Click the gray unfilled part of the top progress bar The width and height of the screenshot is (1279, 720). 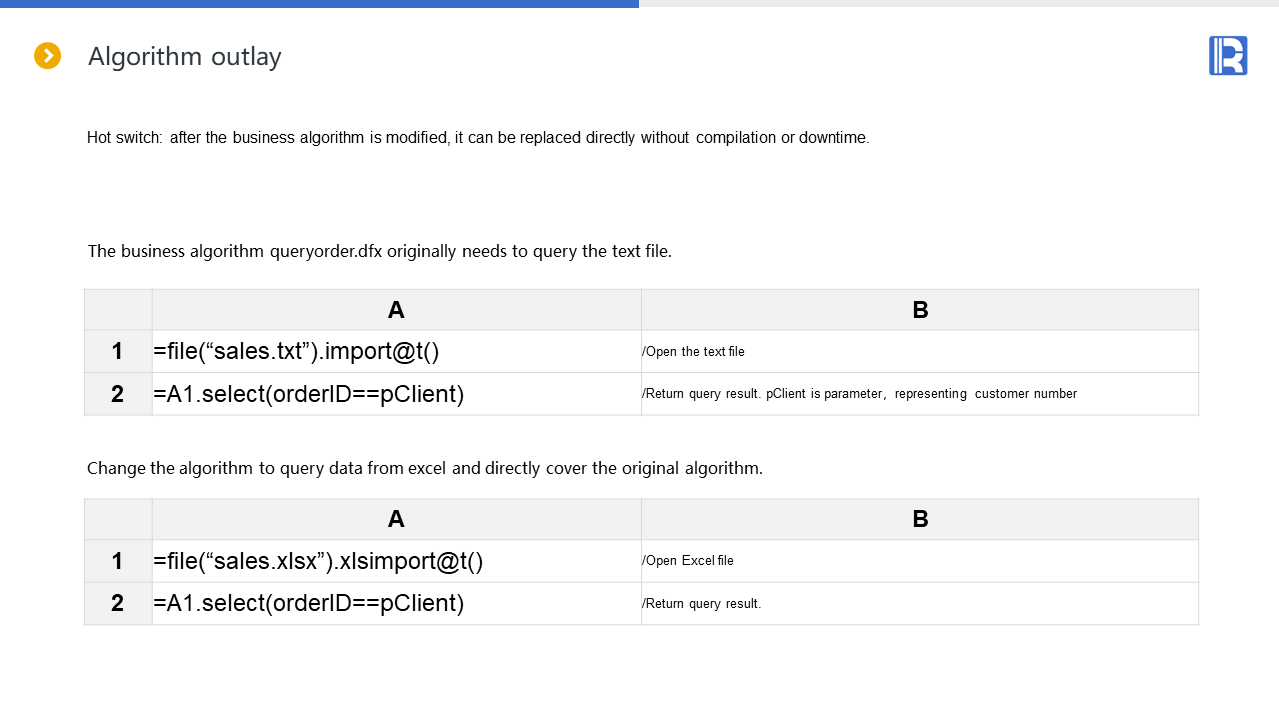click(958, 4)
